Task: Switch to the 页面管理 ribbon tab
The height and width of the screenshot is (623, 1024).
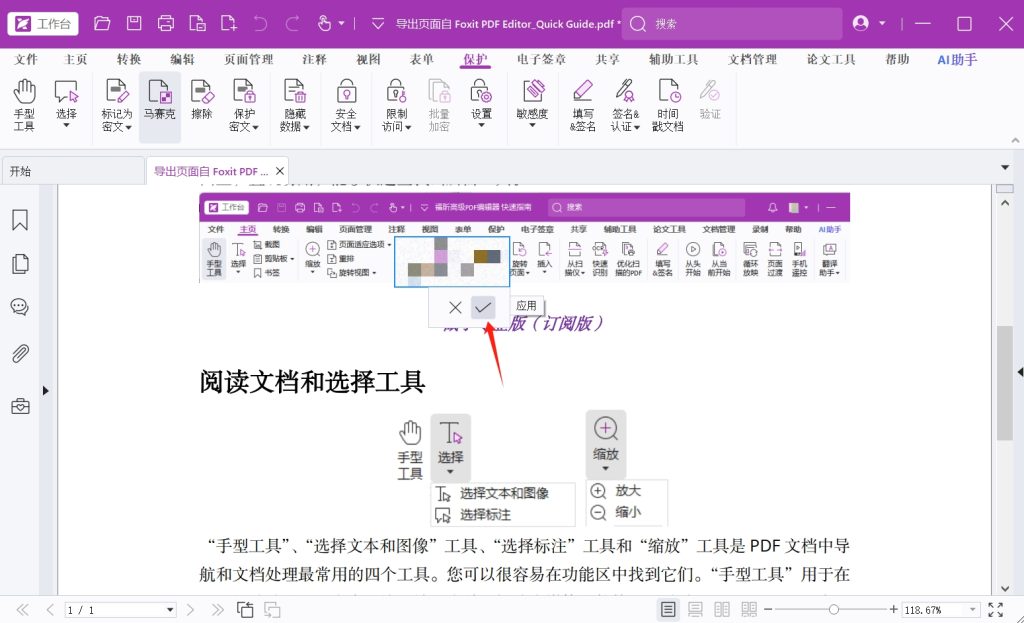Action: click(249, 60)
